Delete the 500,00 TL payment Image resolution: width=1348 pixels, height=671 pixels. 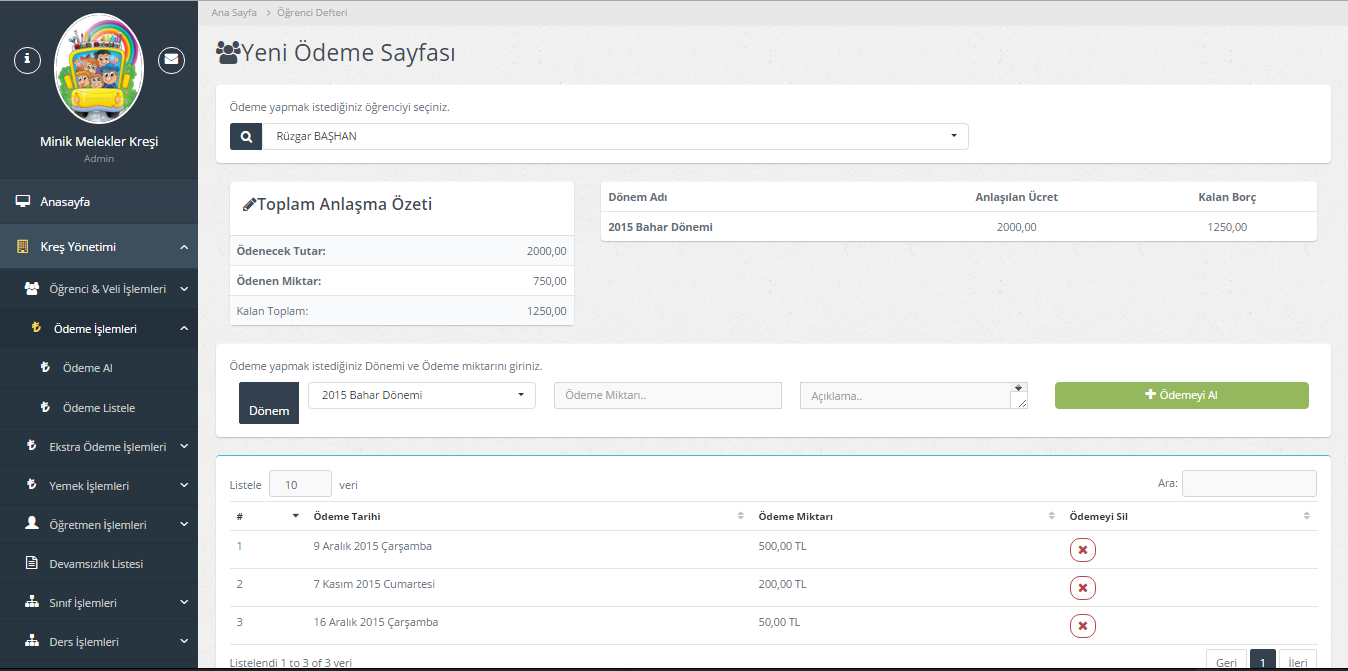click(1082, 550)
